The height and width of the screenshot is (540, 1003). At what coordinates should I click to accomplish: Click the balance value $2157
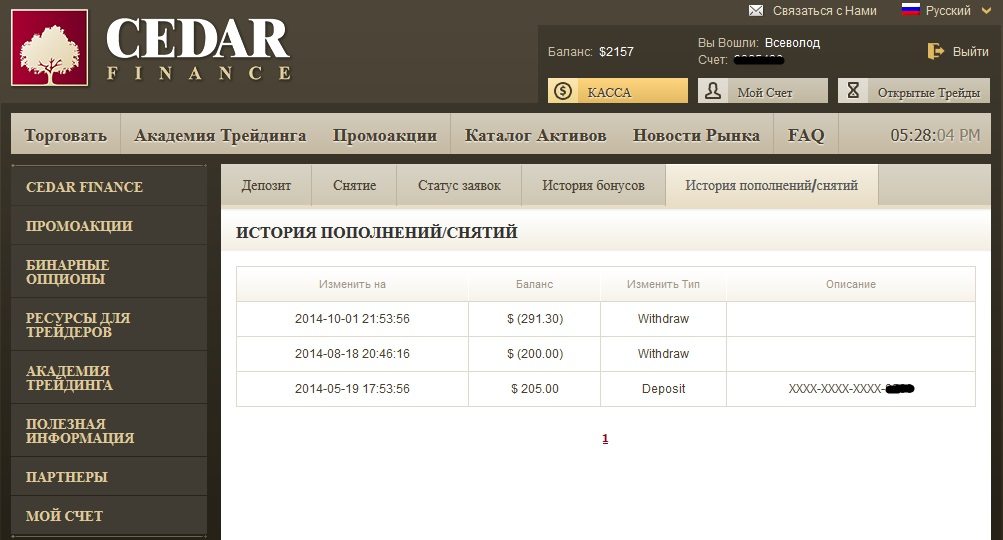(x=616, y=52)
